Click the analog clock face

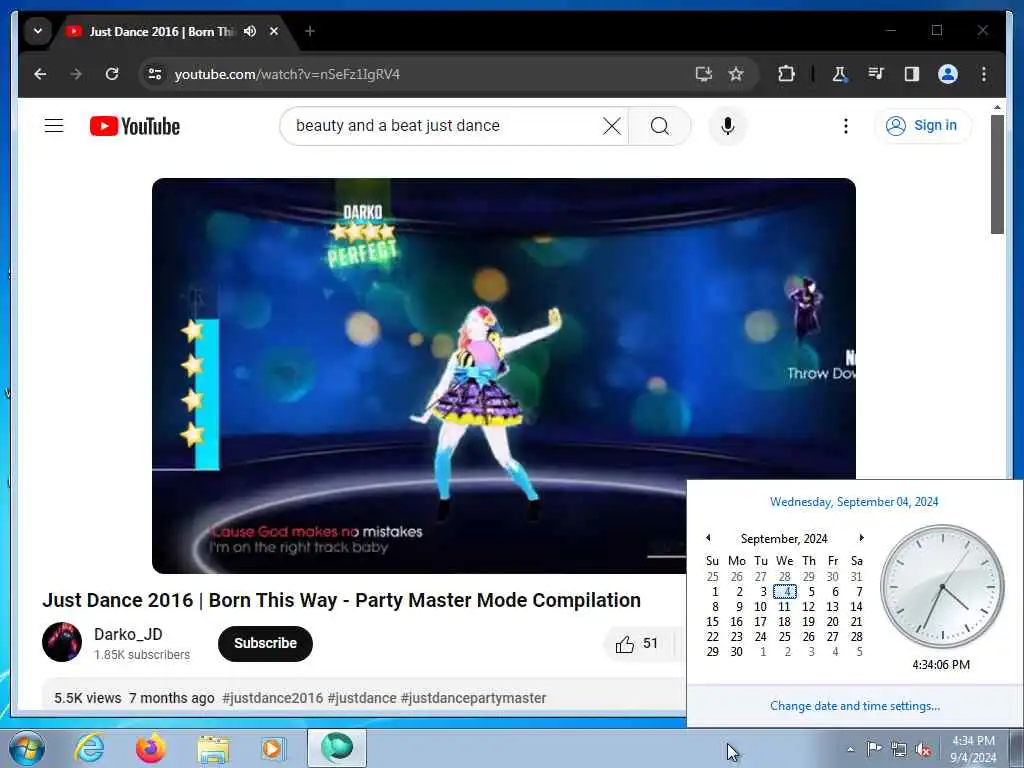(x=942, y=586)
